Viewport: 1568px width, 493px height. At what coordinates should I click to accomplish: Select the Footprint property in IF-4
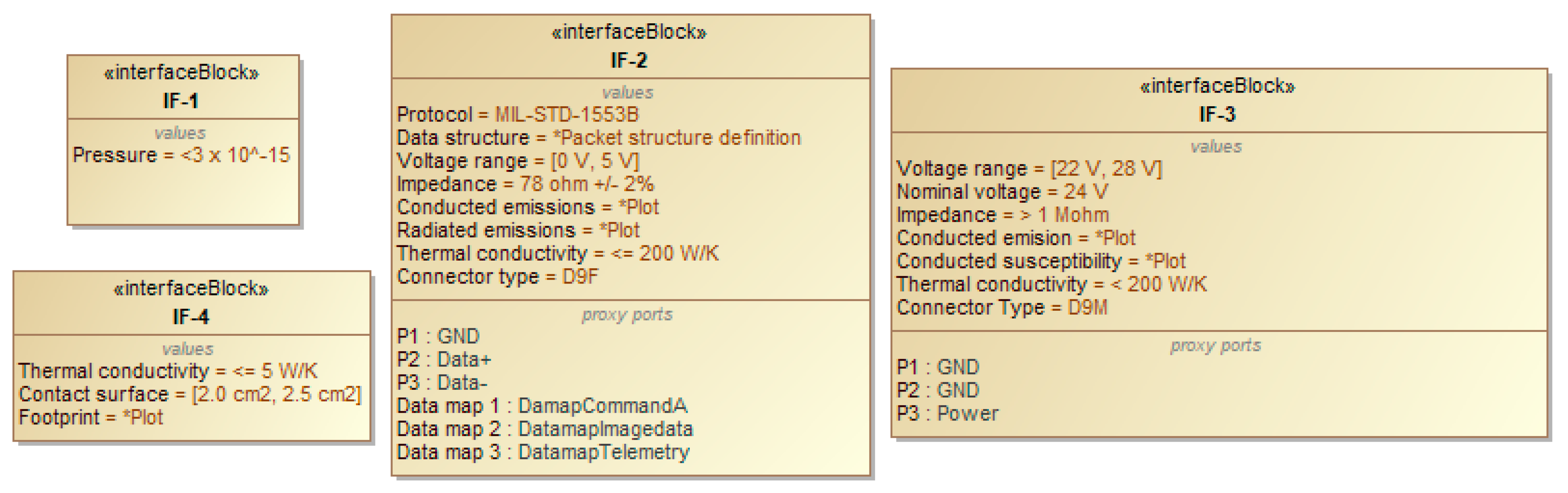click(91, 417)
